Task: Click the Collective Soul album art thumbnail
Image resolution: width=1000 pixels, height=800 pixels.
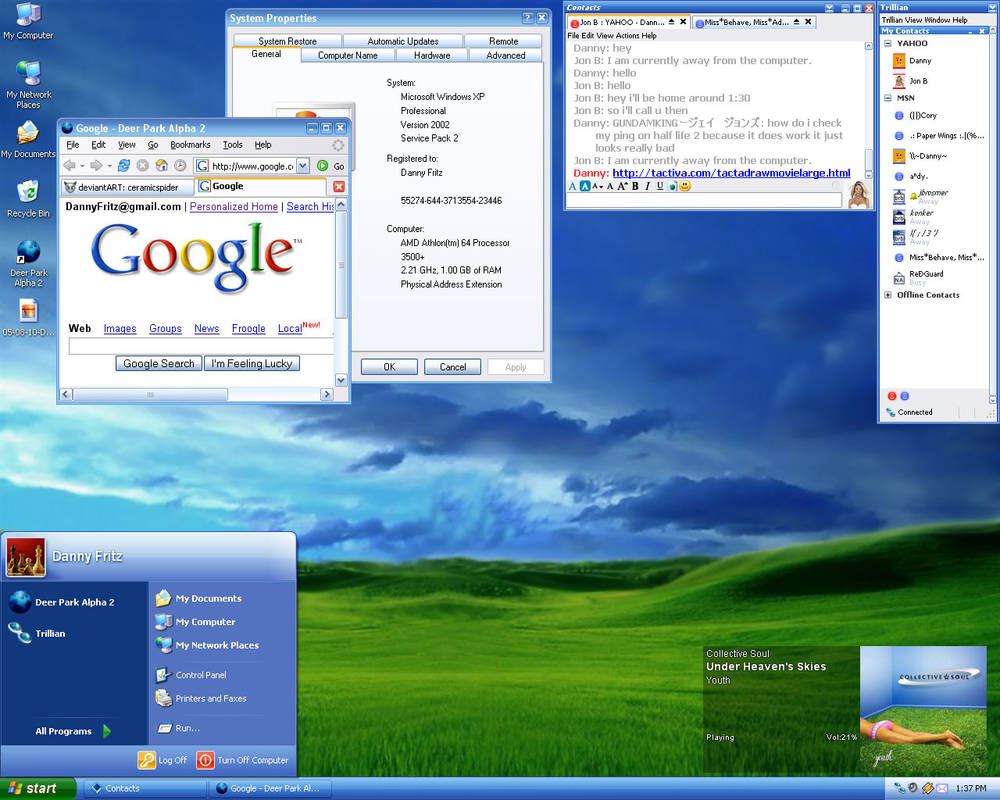Action: coord(923,709)
